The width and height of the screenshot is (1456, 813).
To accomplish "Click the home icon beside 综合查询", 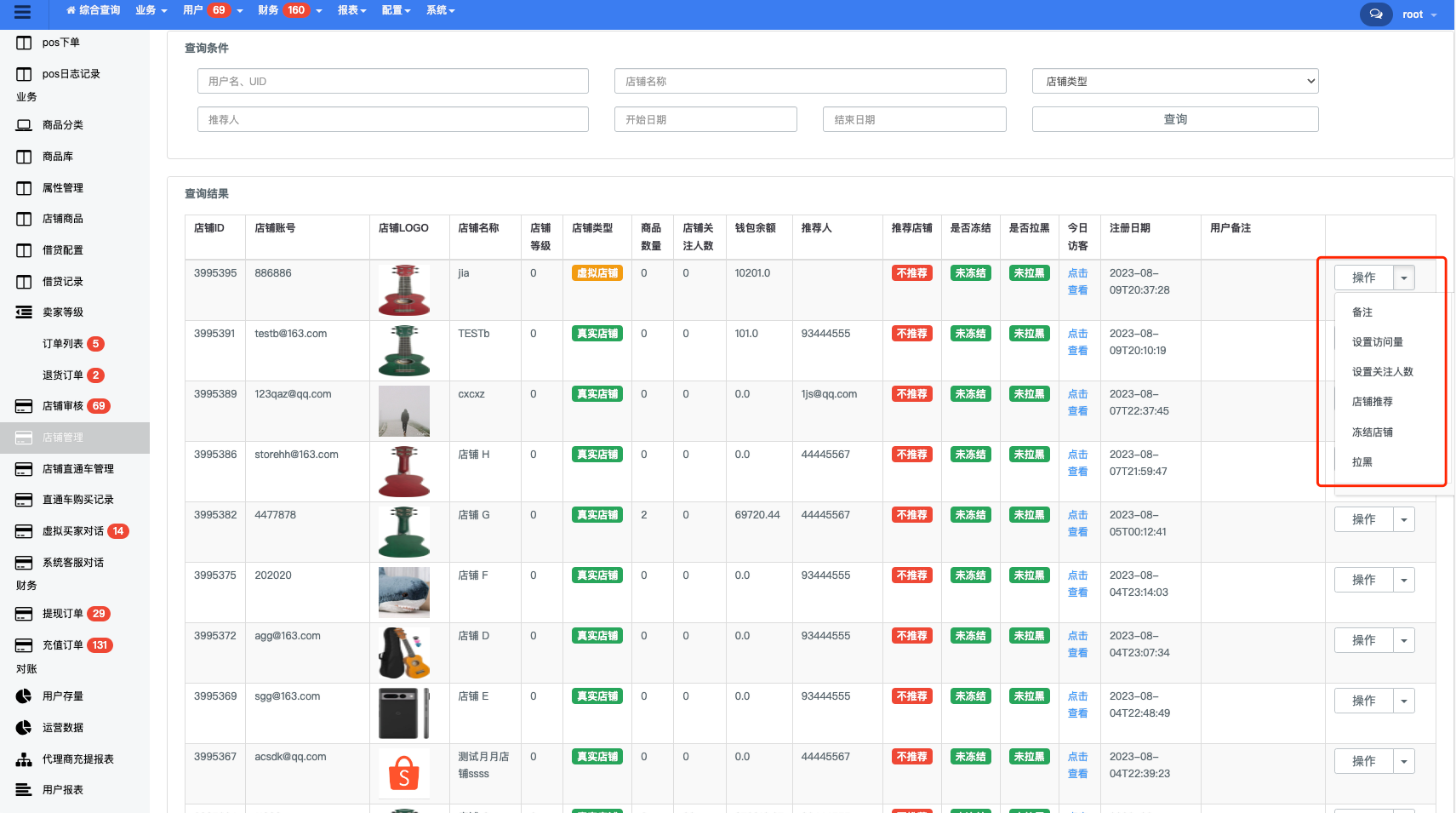I will (71, 10).
